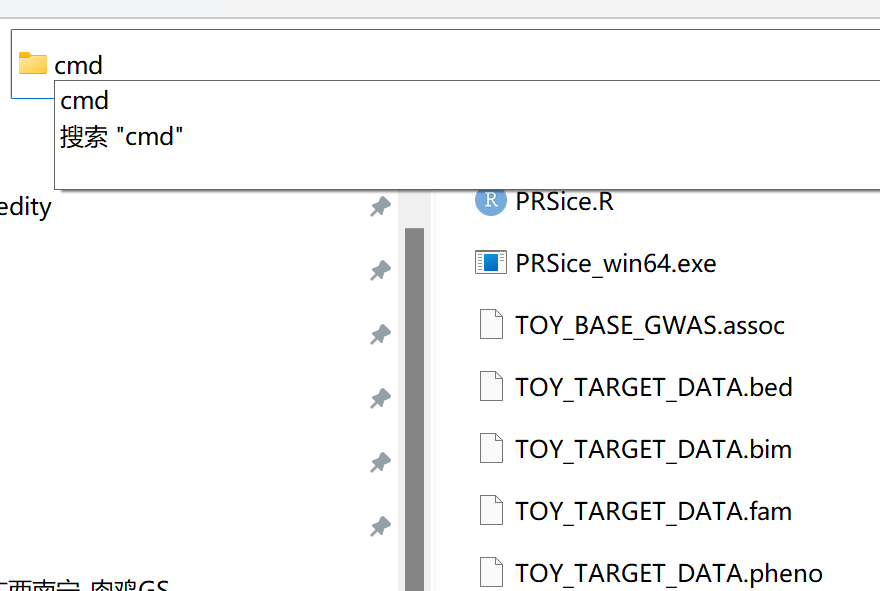The width and height of the screenshot is (880, 591).
Task: Click the TOY_TARGET_DATA.fam document icon
Action: [490, 510]
